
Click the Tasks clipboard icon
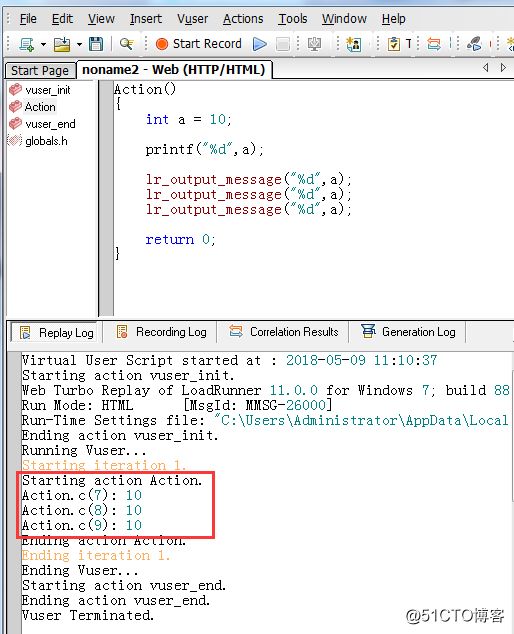click(x=393, y=44)
